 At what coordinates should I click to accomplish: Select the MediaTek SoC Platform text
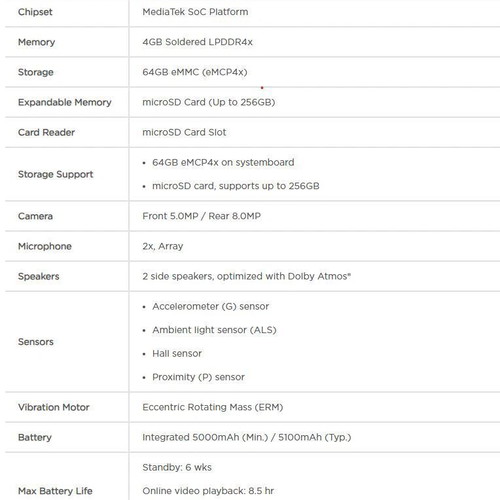click(195, 12)
